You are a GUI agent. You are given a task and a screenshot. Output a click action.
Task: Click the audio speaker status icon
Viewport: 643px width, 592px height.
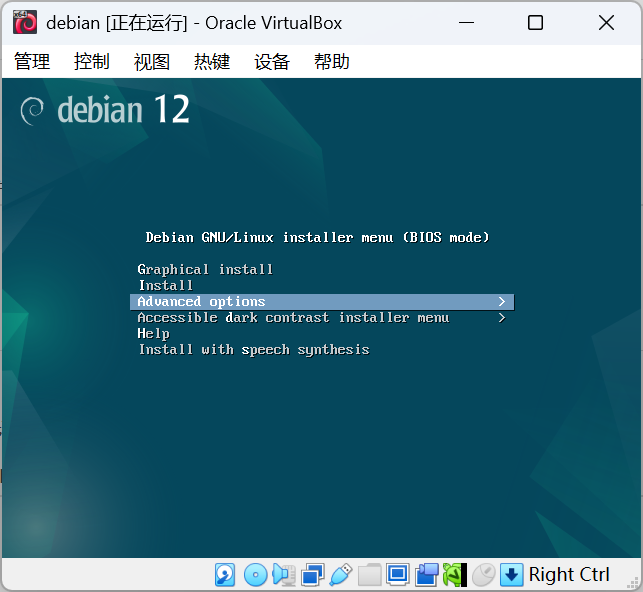point(284,575)
